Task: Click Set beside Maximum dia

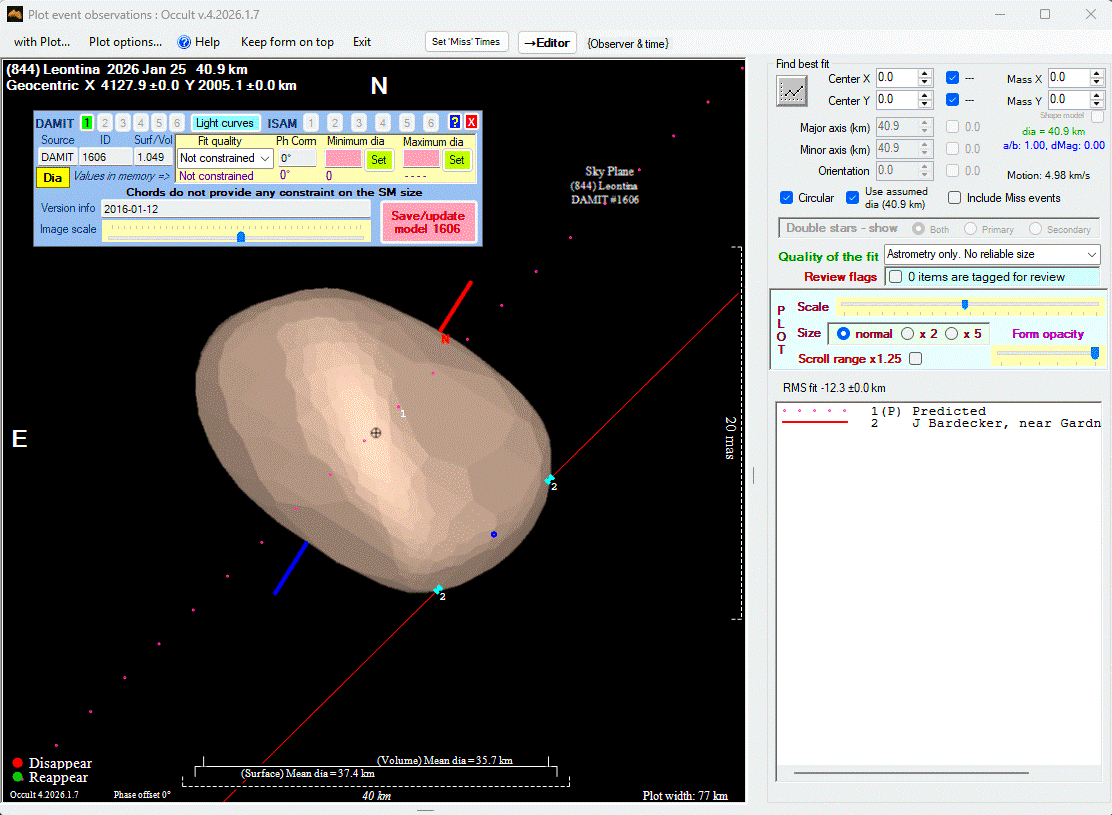Action: 456,160
